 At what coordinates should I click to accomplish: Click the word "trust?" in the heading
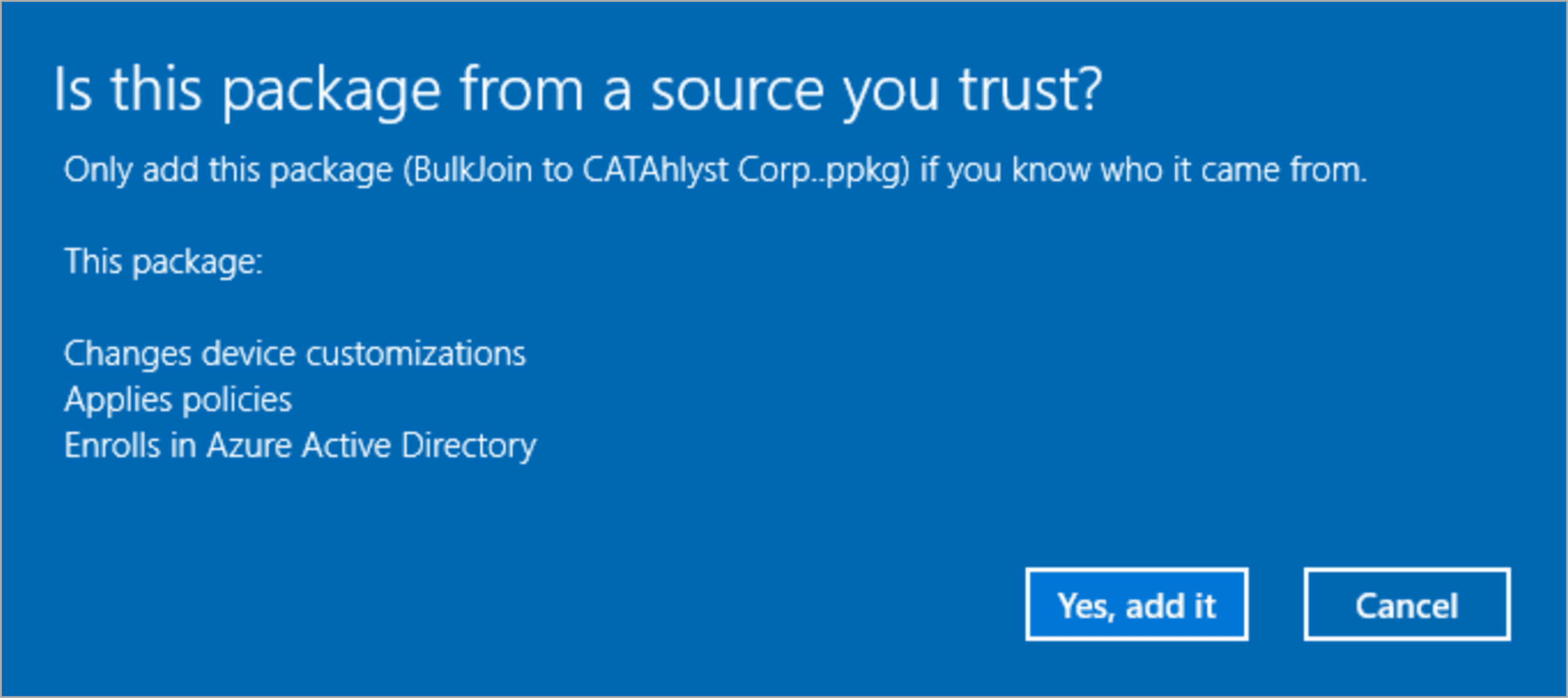point(1030,90)
